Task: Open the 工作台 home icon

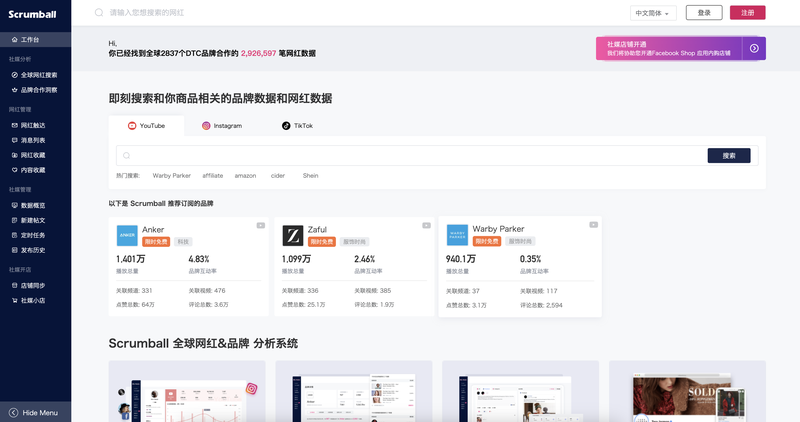Action: pos(14,39)
